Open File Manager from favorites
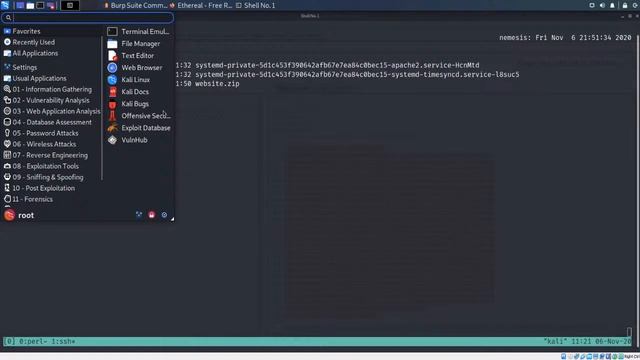The width and height of the screenshot is (640, 360). [139, 44]
